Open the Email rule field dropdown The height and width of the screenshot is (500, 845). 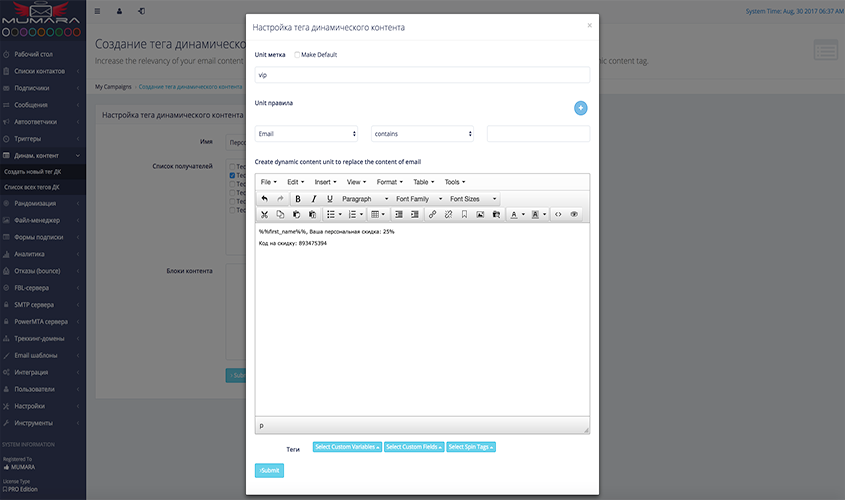pos(306,133)
